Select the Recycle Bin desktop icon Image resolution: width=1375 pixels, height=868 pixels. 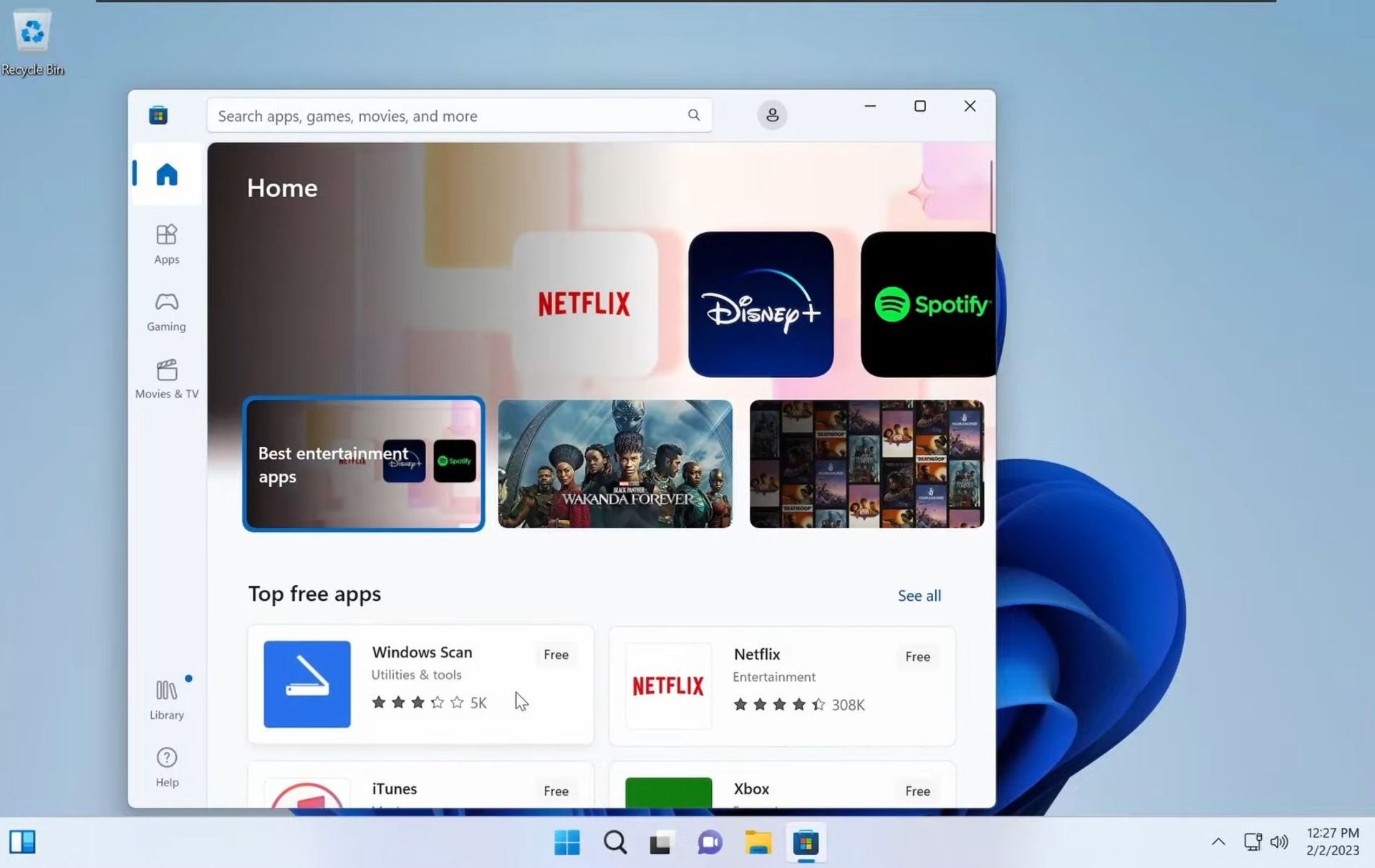32,42
